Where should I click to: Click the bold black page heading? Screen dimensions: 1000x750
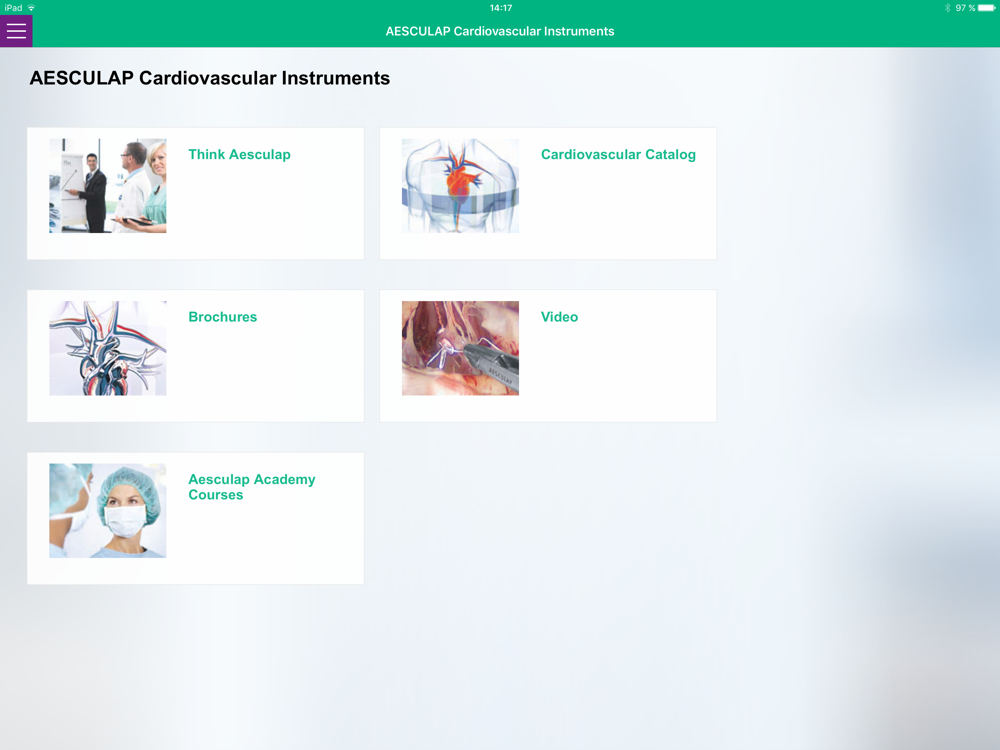click(210, 78)
